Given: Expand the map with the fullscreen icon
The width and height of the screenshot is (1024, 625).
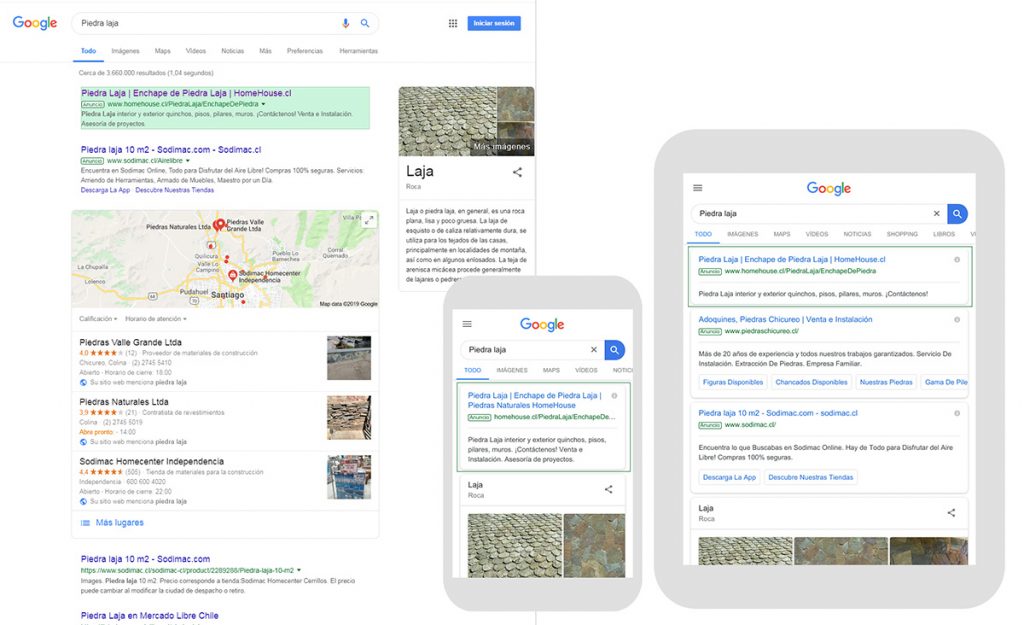Looking at the screenshot, I should click(x=369, y=221).
